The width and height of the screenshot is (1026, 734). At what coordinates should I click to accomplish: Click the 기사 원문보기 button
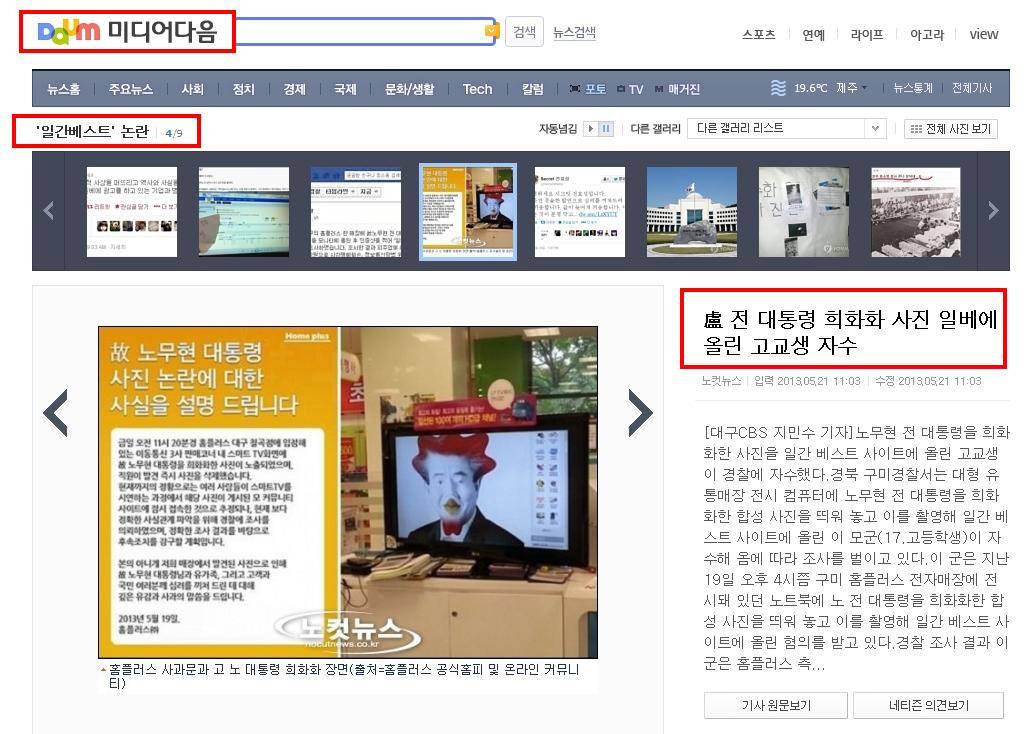pyautogui.click(x=776, y=705)
